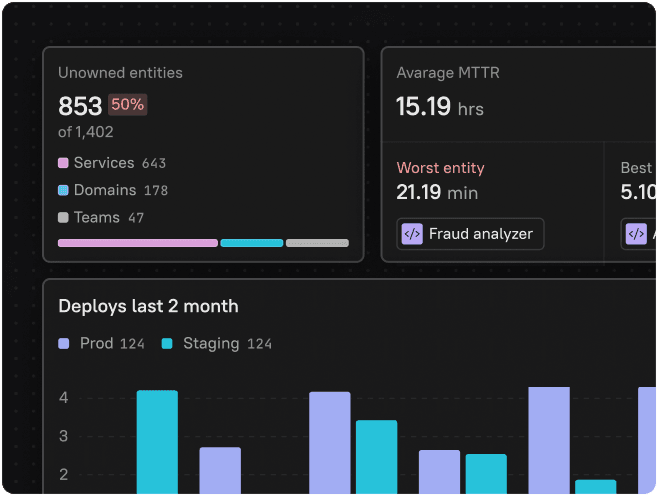Open the Unowned entities card title
657x495 pixels.
point(120,73)
